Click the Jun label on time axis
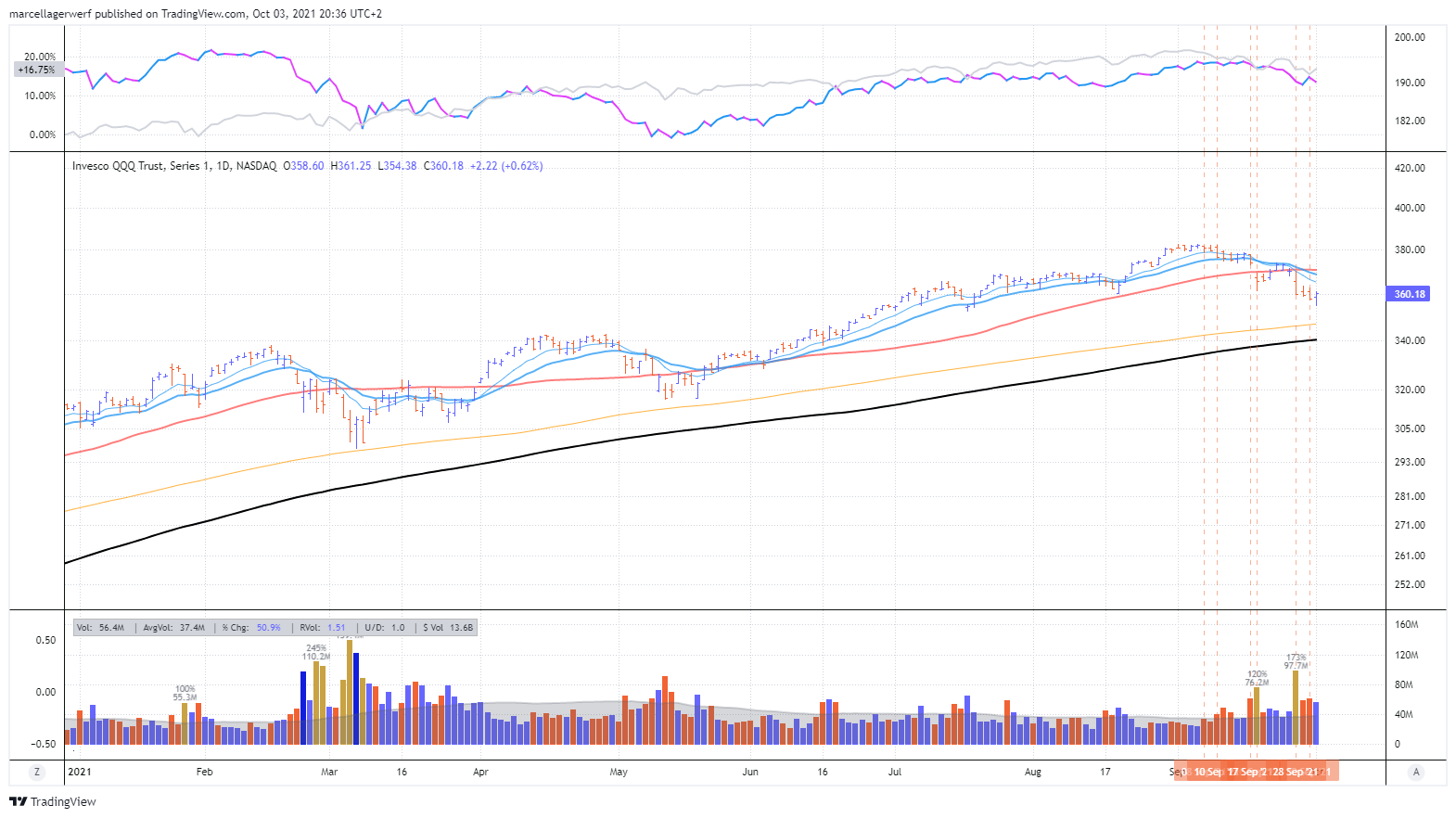The height and width of the screenshot is (818, 1456). (750, 772)
